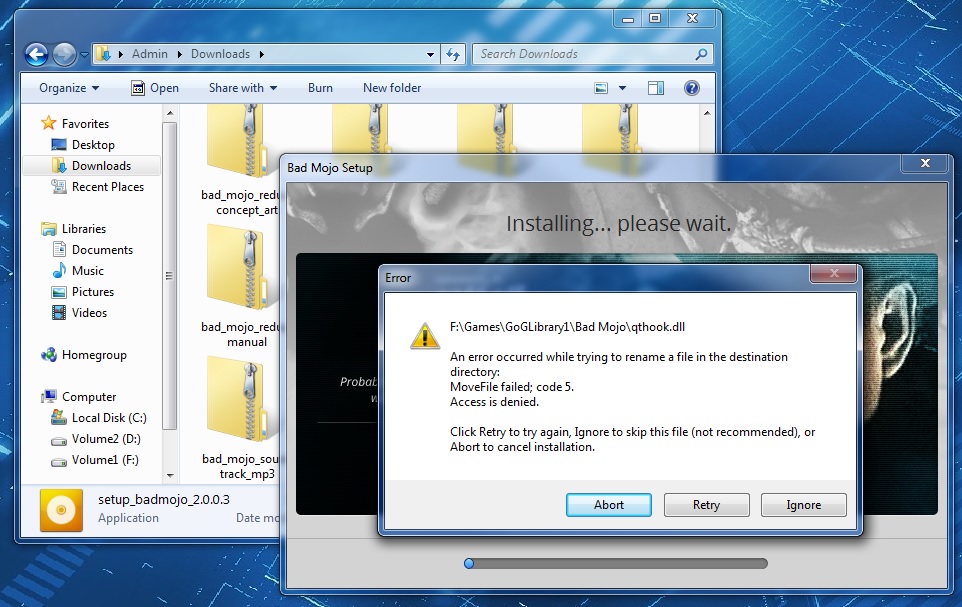Click Downloads in the address bar path
The image size is (962, 607).
coord(220,54)
